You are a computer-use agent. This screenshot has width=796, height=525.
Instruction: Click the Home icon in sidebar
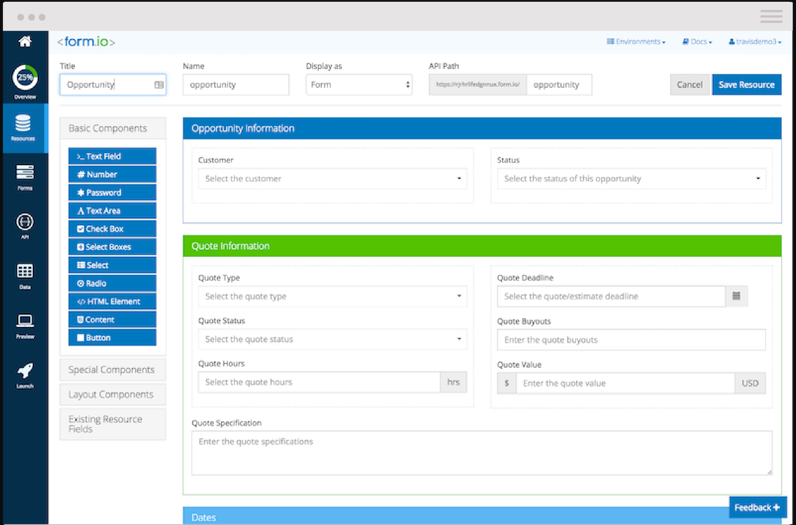tap(24, 42)
